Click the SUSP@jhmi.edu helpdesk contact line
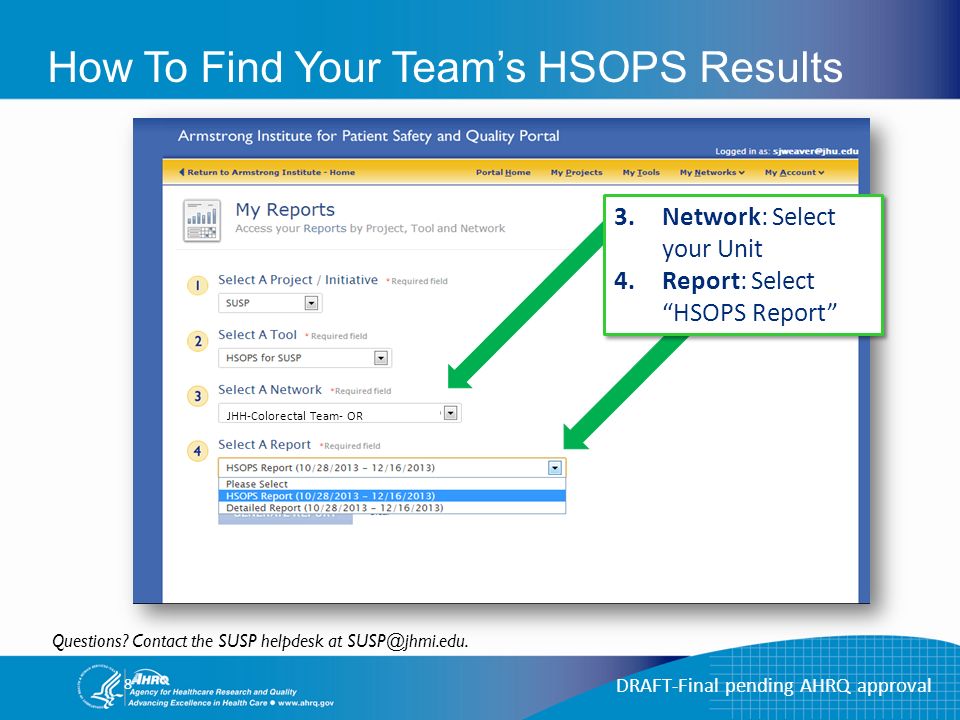The height and width of the screenshot is (720, 960). pyautogui.click(x=260, y=641)
